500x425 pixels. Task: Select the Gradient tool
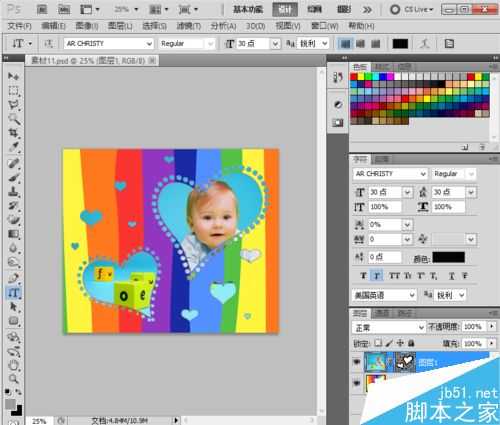13,234
